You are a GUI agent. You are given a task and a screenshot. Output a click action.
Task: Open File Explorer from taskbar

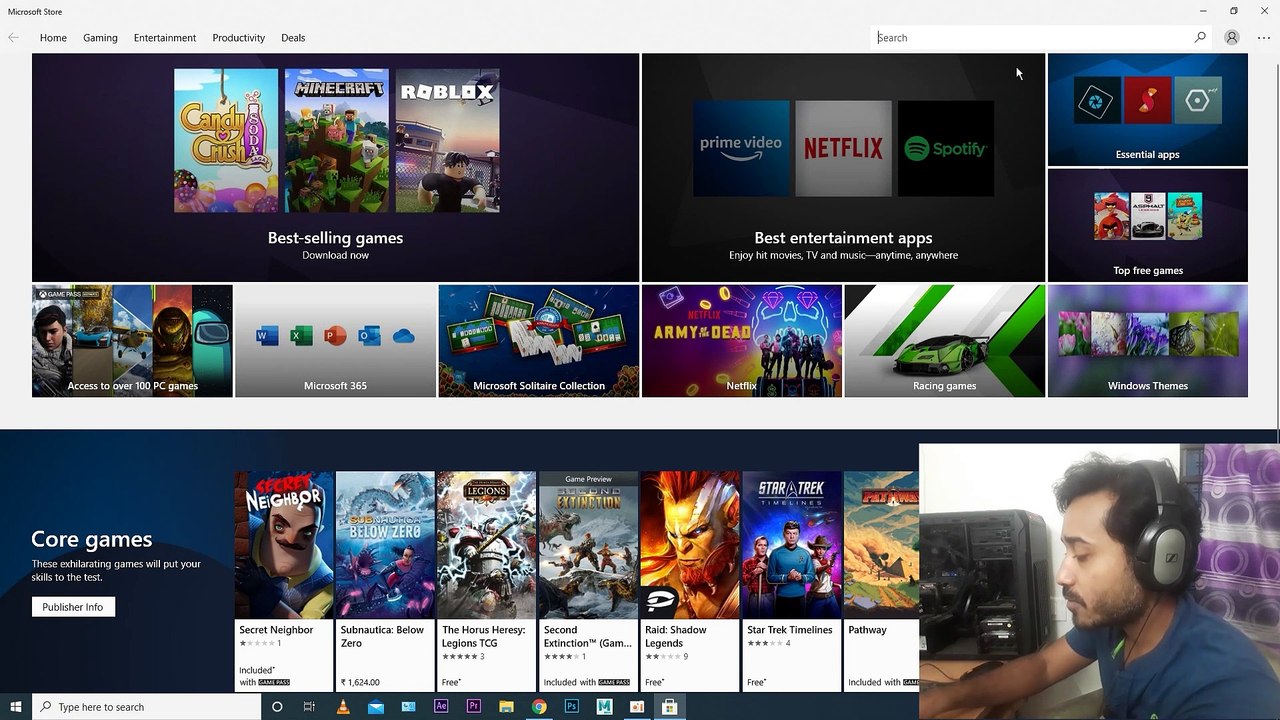point(506,707)
